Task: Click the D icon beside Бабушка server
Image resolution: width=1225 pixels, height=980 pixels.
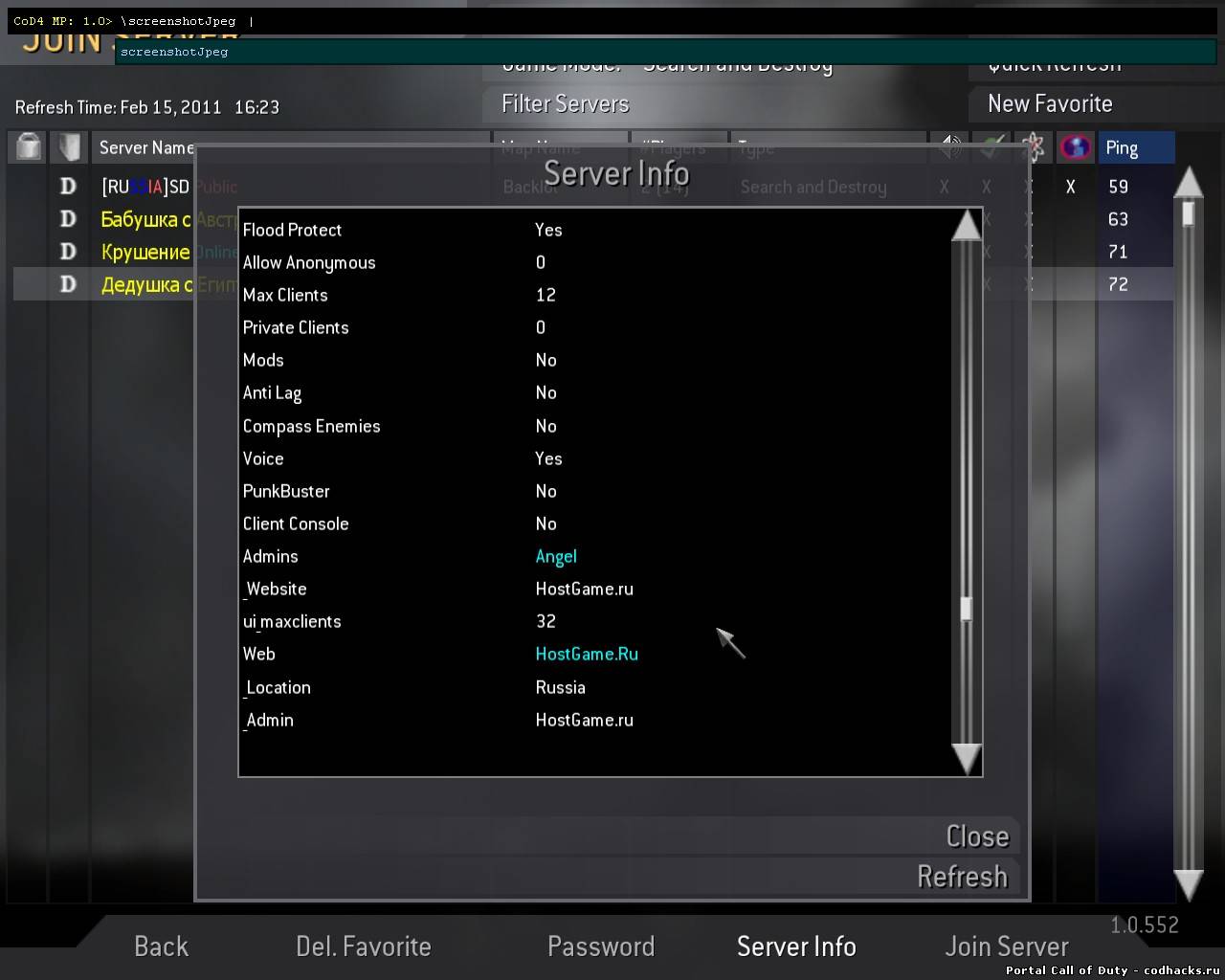Action: point(68,219)
